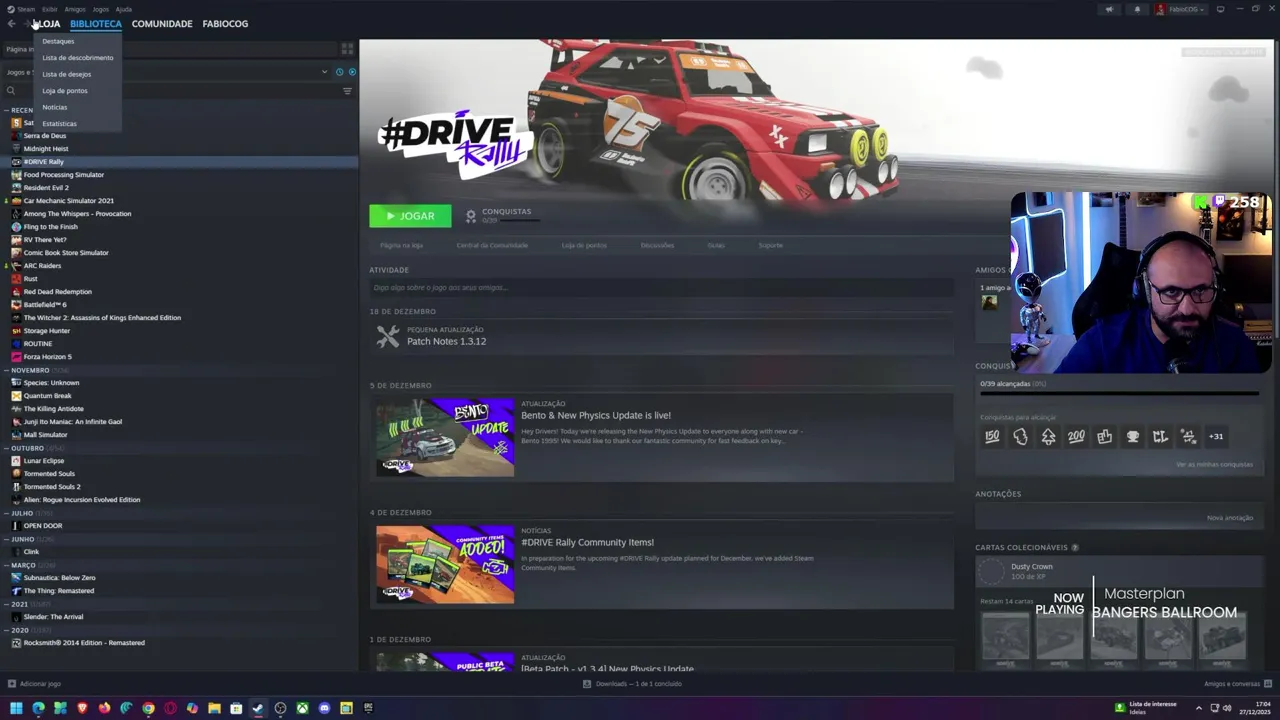Open the Ajuda menu
Image resolution: width=1280 pixels, height=720 pixels.
(124, 9)
